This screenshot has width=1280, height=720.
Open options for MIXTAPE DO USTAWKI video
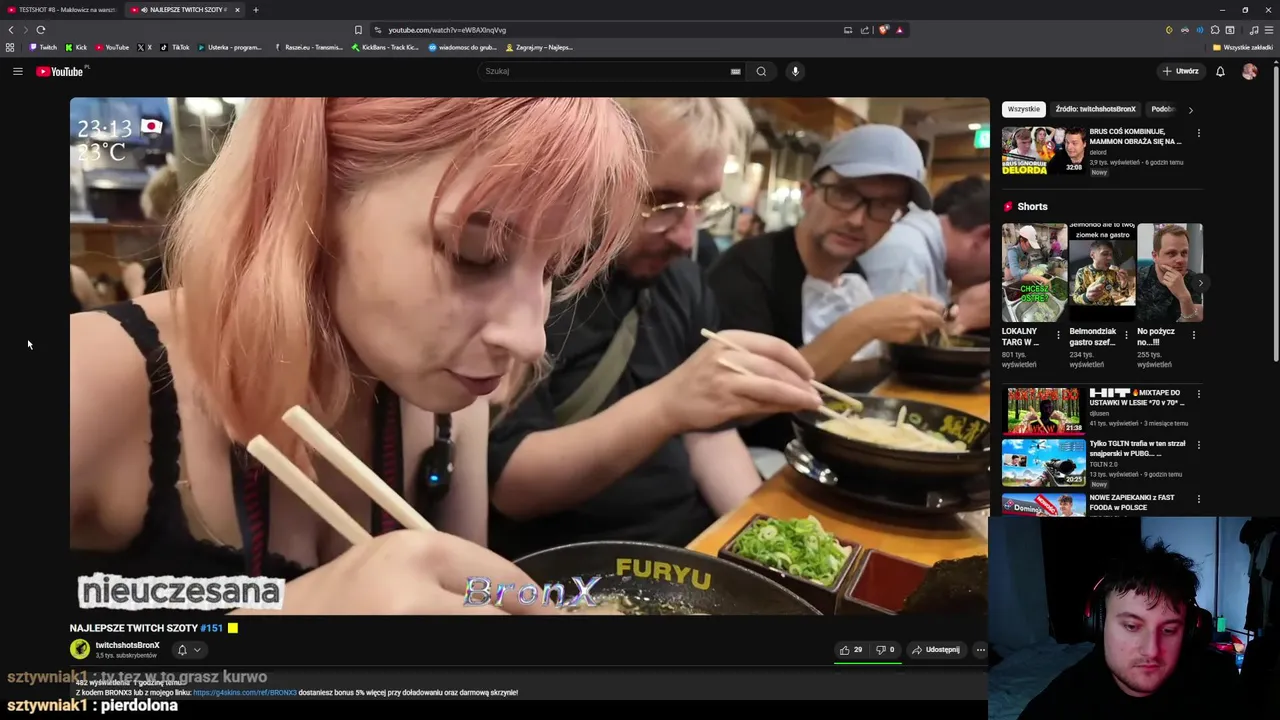coord(1198,394)
